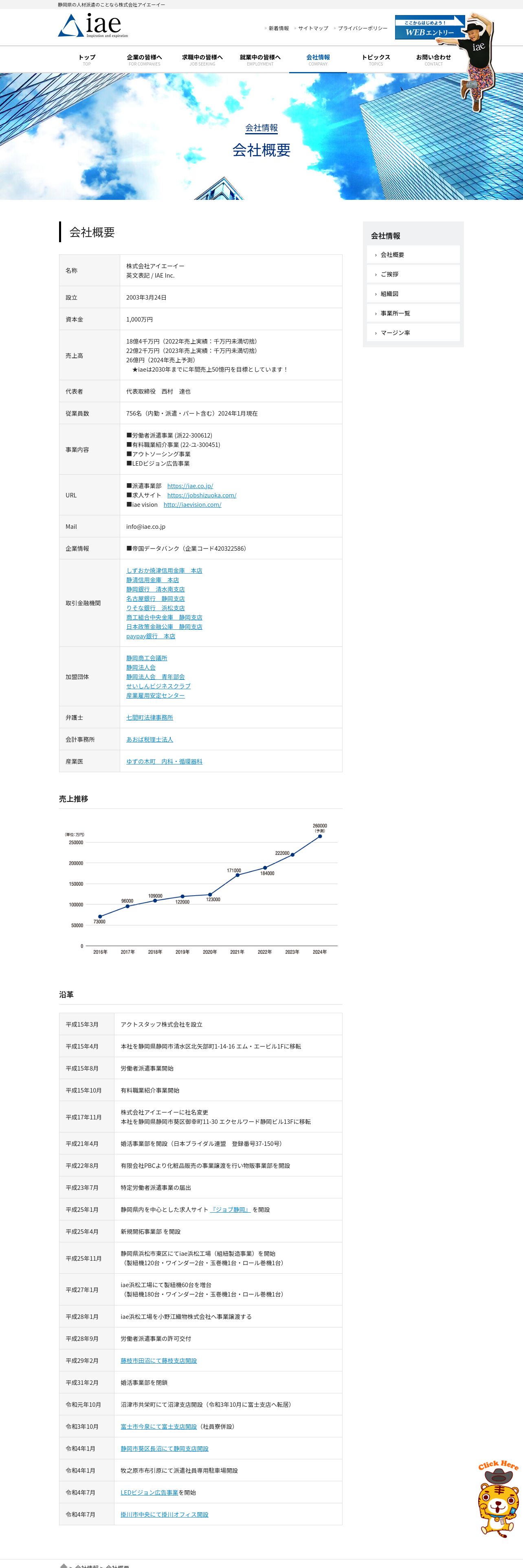Open 掛川市中央にて掛川オフィス開設 link
The height and width of the screenshot is (1568, 523).
tap(165, 1514)
